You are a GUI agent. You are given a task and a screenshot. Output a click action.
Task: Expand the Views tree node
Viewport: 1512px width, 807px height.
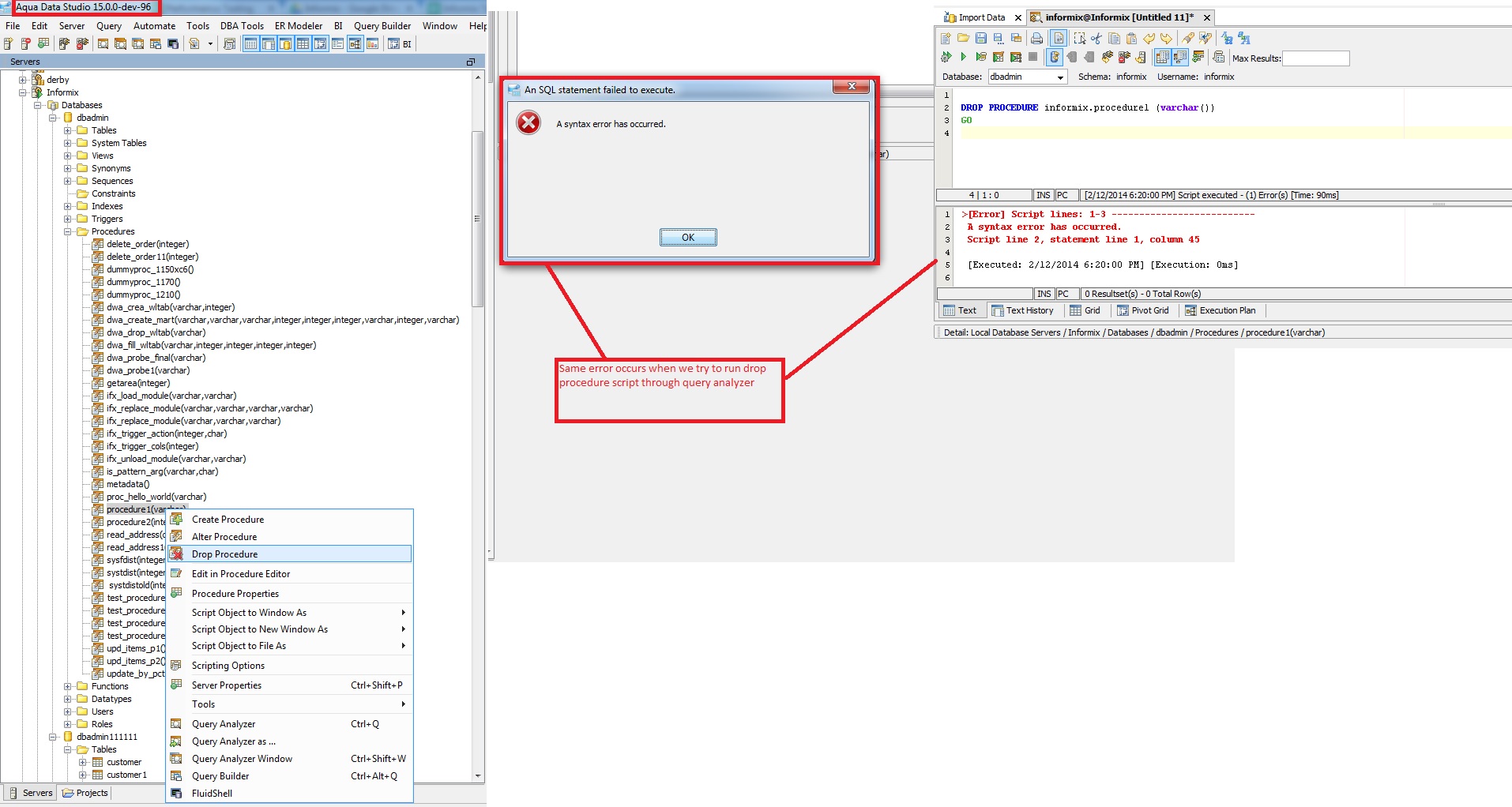point(68,156)
